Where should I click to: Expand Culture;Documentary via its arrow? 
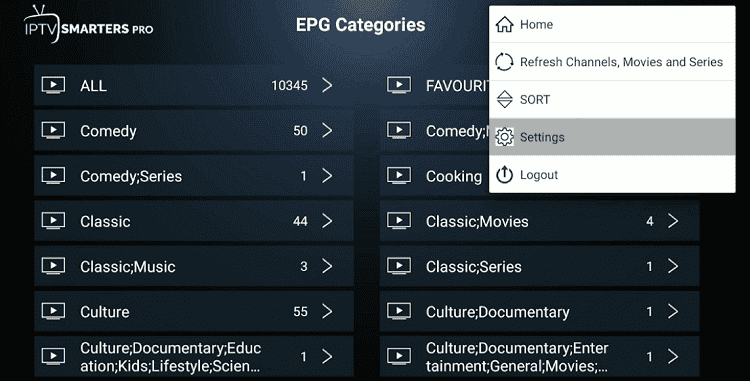click(673, 311)
